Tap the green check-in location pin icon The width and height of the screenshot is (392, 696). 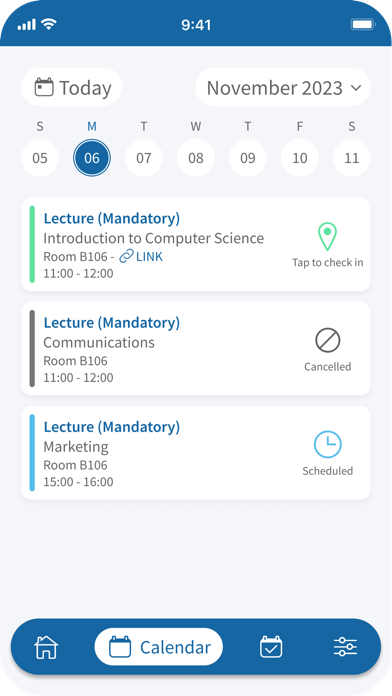(327, 237)
